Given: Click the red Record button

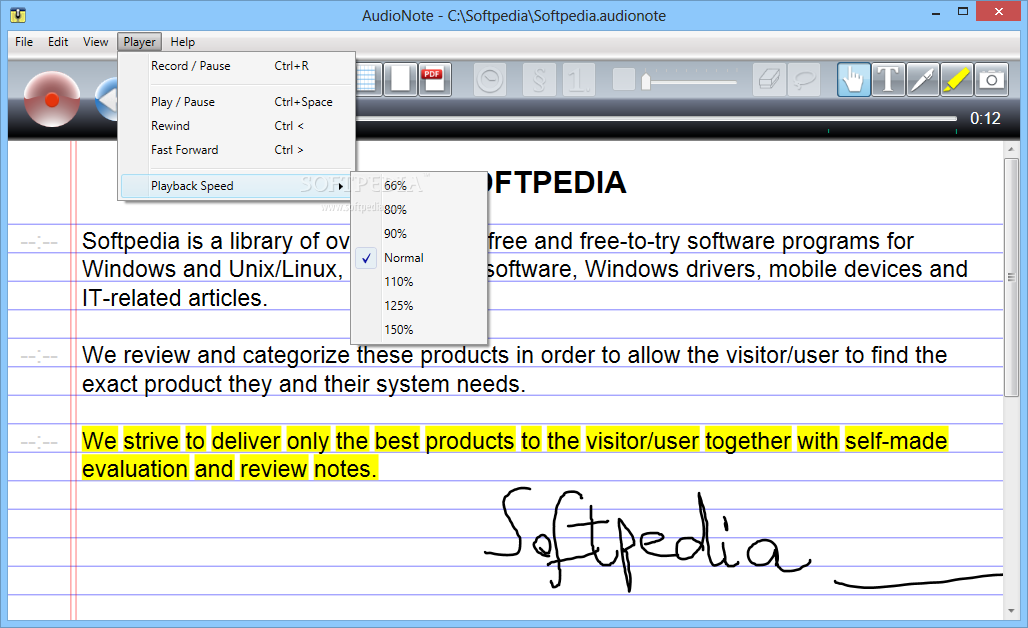Looking at the screenshot, I should click(x=52, y=100).
